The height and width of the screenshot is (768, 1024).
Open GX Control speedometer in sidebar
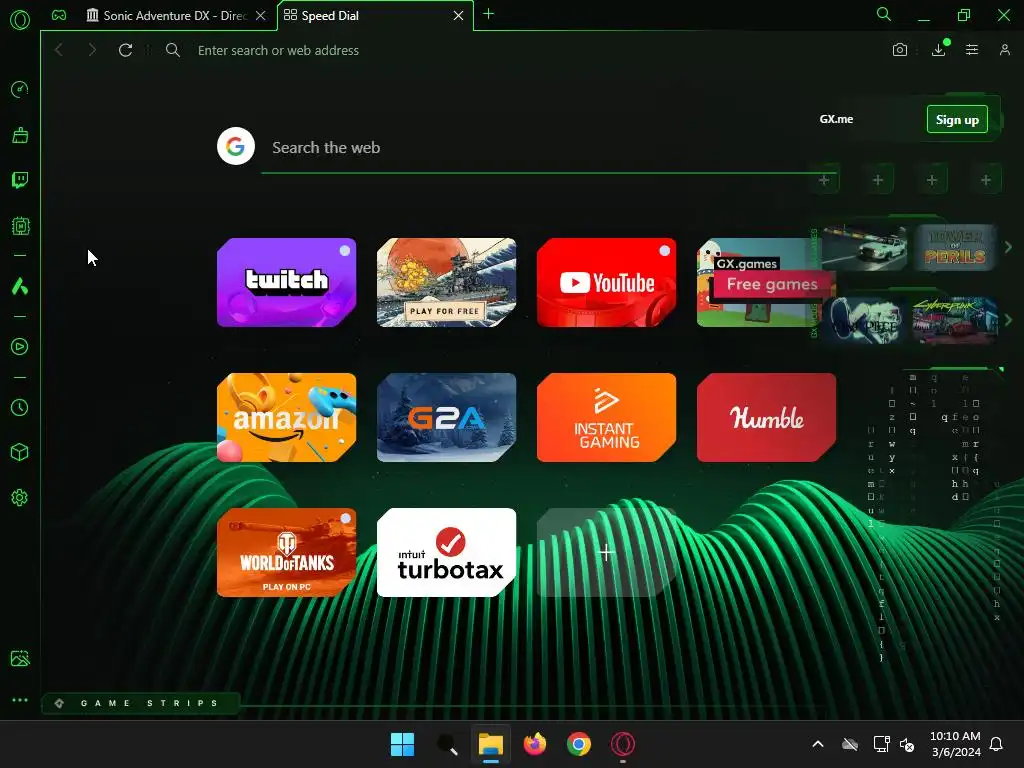point(20,89)
